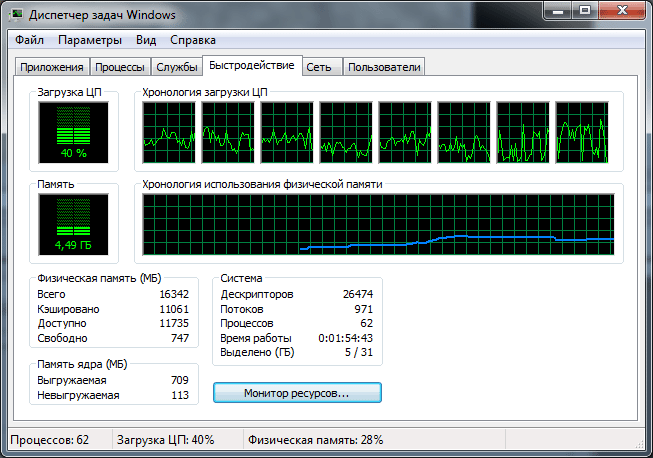This screenshot has height=458, width=653.
Task: Click the CPU load gauge showing 40 %
Action: click(x=73, y=132)
